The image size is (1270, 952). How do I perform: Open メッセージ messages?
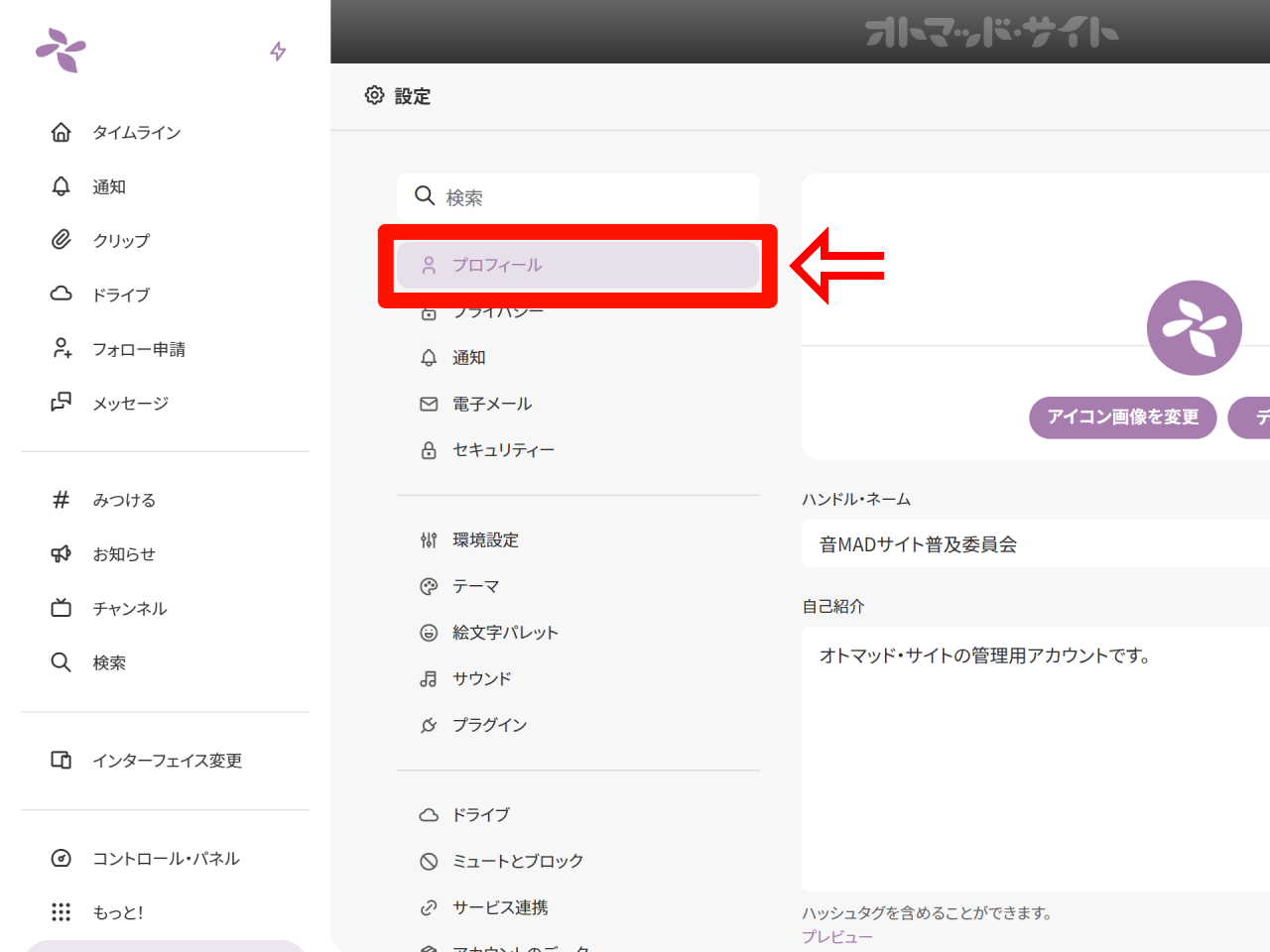(130, 404)
